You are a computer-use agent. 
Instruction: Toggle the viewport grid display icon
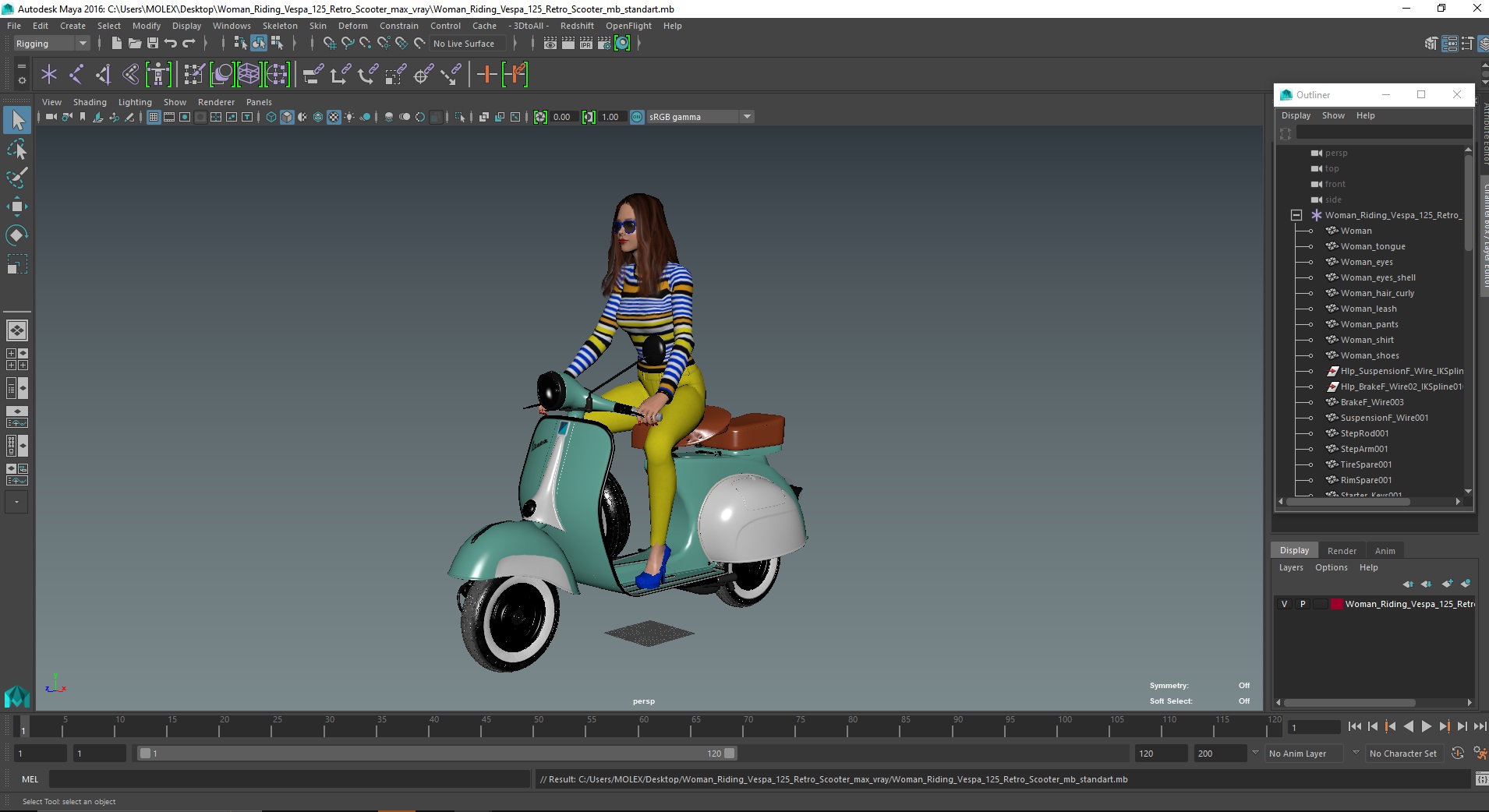point(154,117)
